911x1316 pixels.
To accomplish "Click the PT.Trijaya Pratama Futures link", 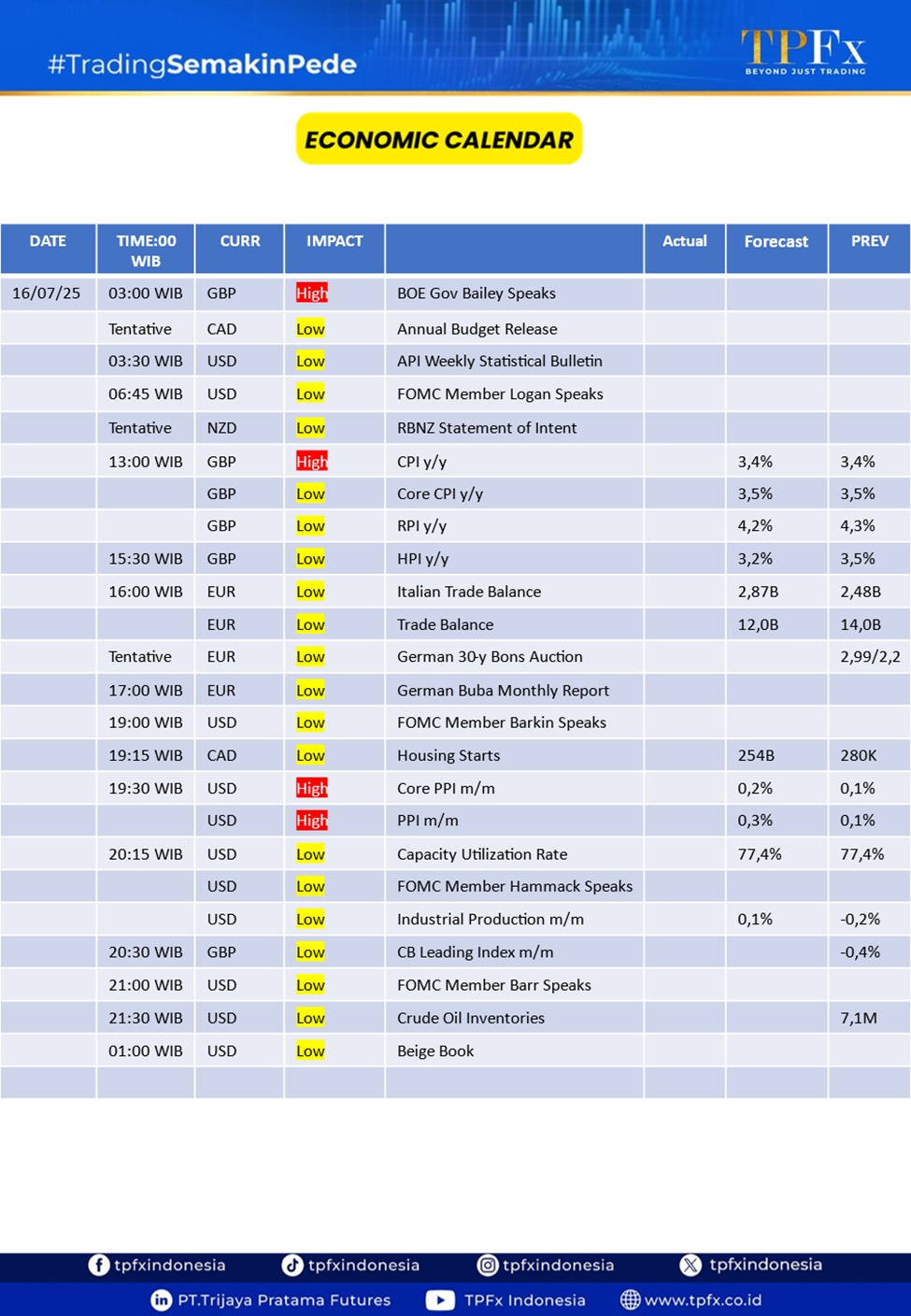I will (x=284, y=1299).
